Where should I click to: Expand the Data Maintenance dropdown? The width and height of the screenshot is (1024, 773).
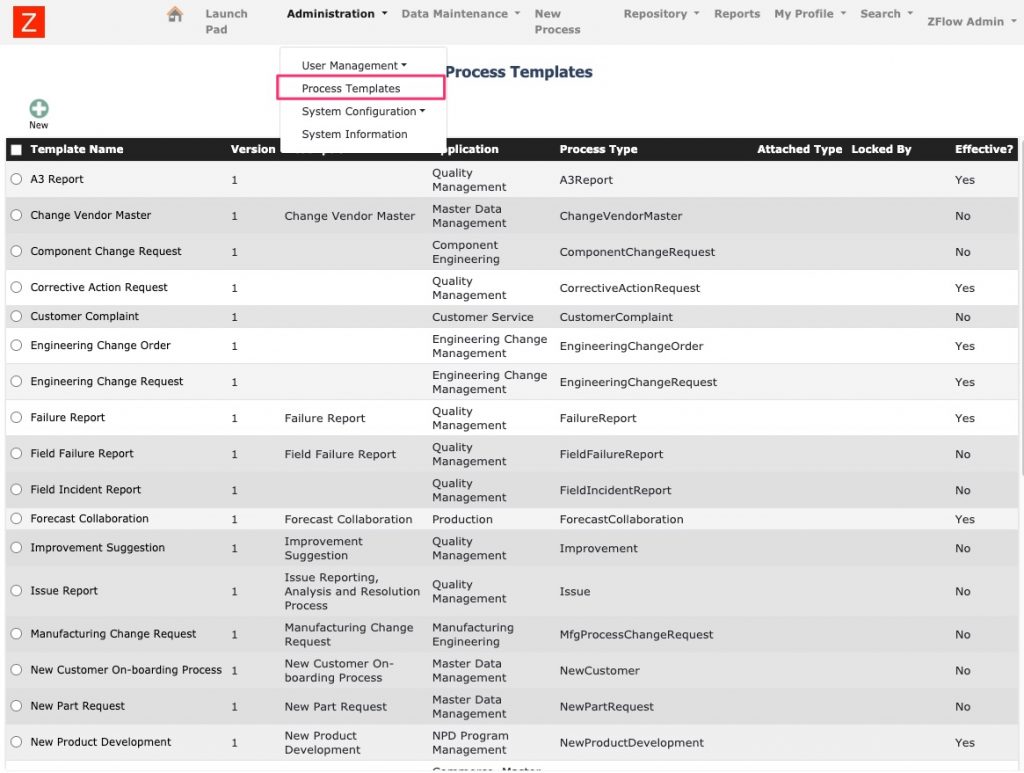(461, 14)
